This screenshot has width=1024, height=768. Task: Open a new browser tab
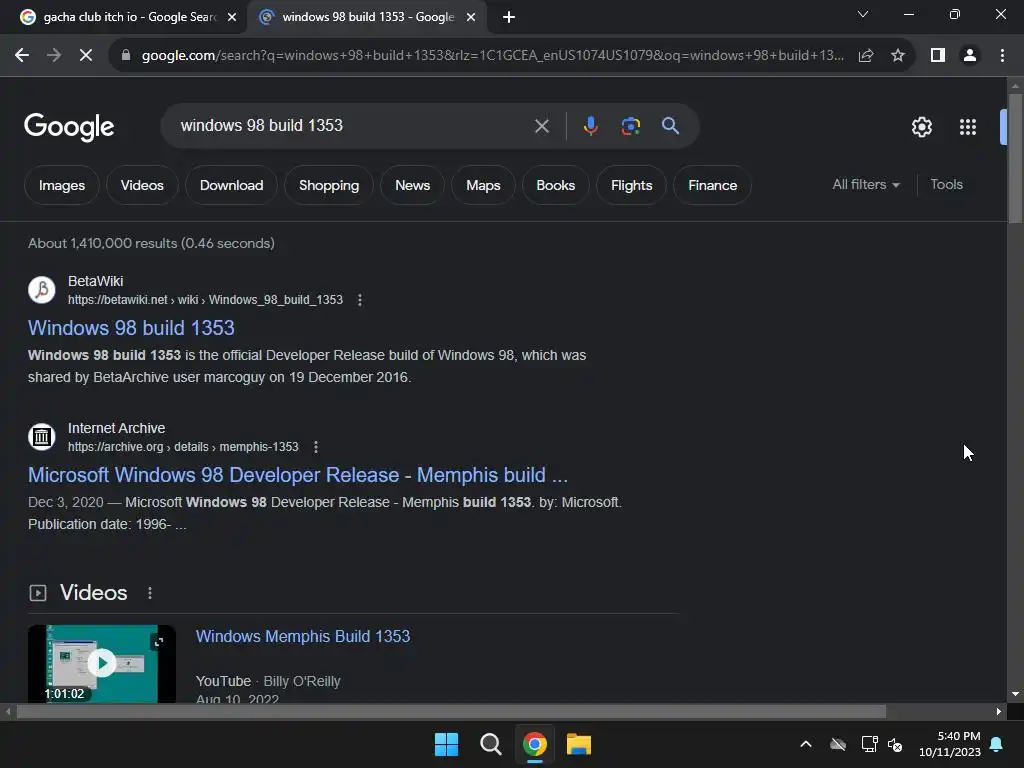coord(509,17)
